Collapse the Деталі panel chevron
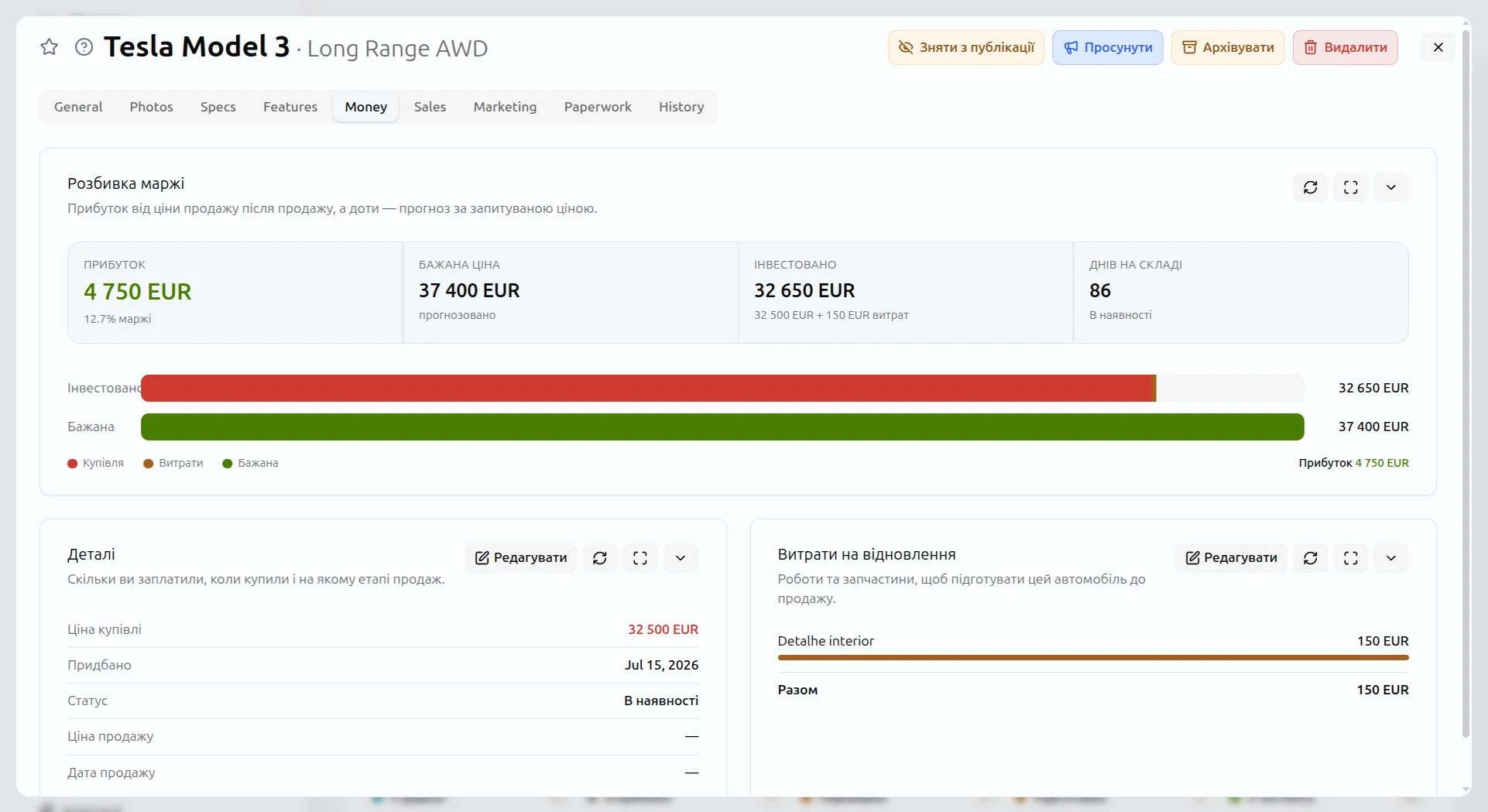Image resolution: width=1488 pixels, height=812 pixels. 681,558
